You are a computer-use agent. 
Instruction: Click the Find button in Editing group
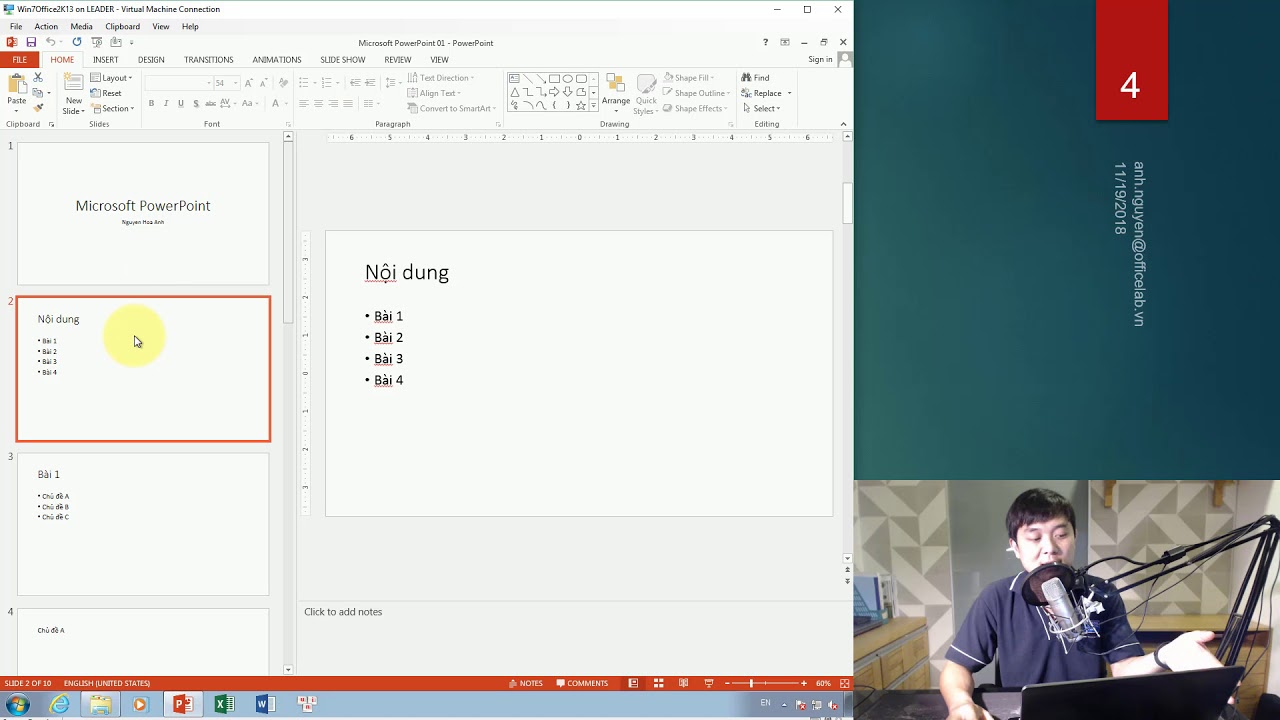pos(755,77)
